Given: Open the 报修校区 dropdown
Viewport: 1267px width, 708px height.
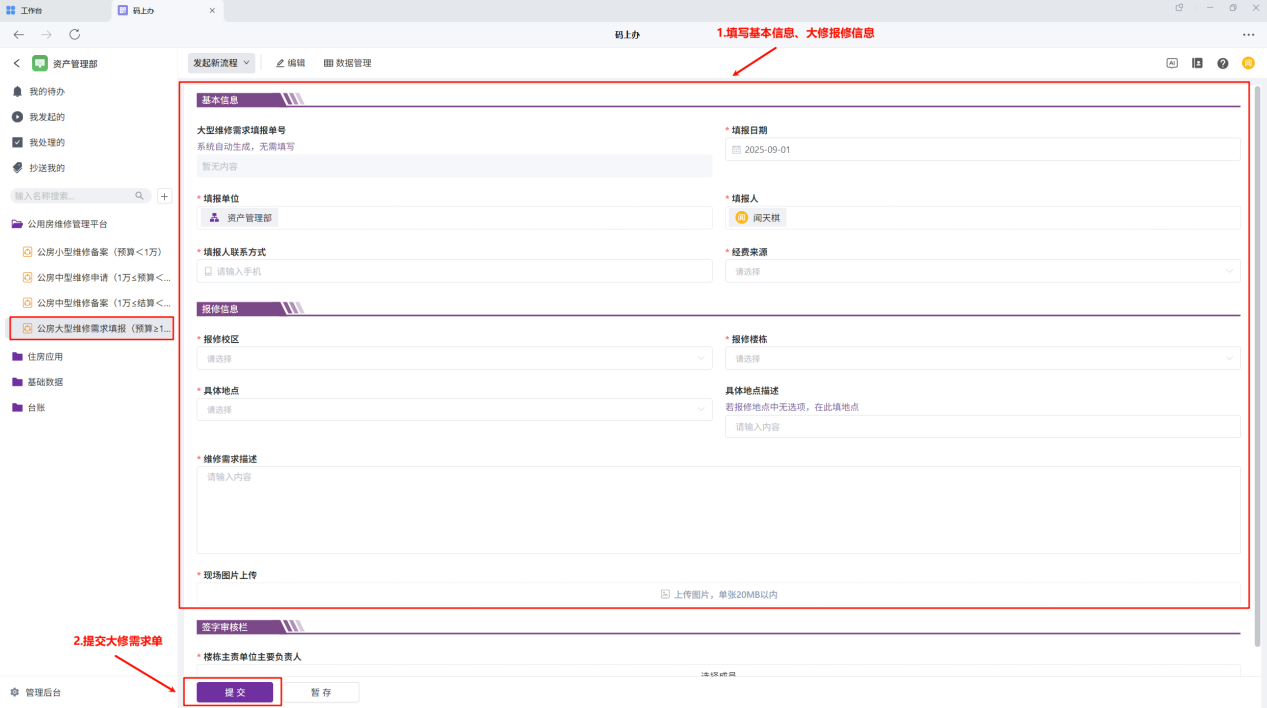Looking at the screenshot, I should click(454, 358).
